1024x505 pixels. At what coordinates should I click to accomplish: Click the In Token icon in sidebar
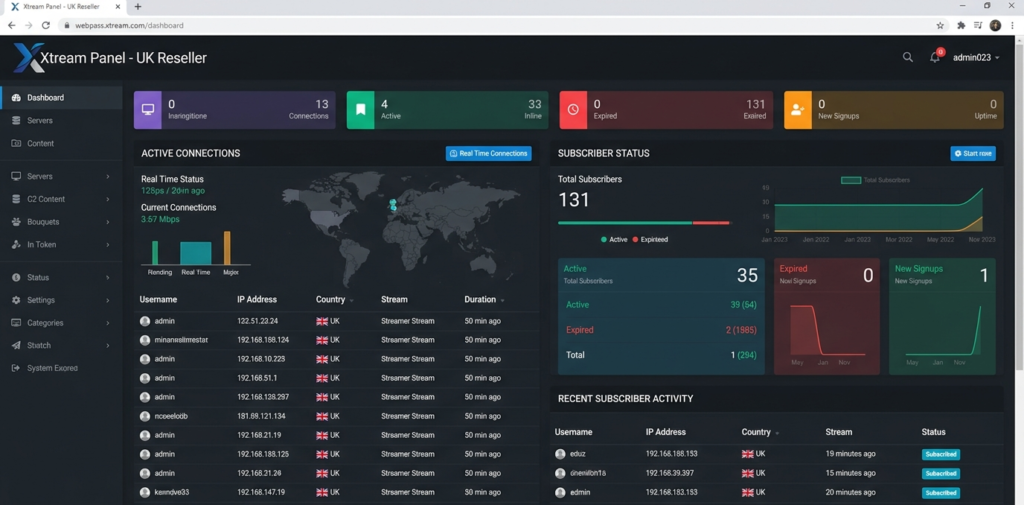click(x=16, y=245)
